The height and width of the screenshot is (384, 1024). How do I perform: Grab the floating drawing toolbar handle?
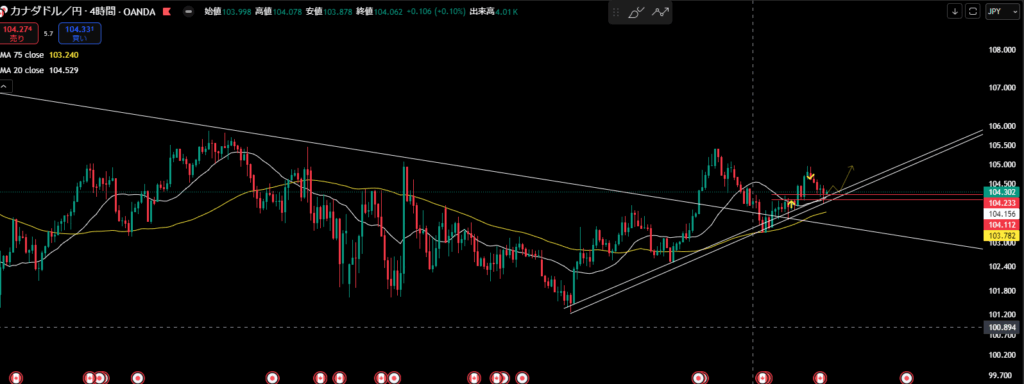[x=616, y=12]
